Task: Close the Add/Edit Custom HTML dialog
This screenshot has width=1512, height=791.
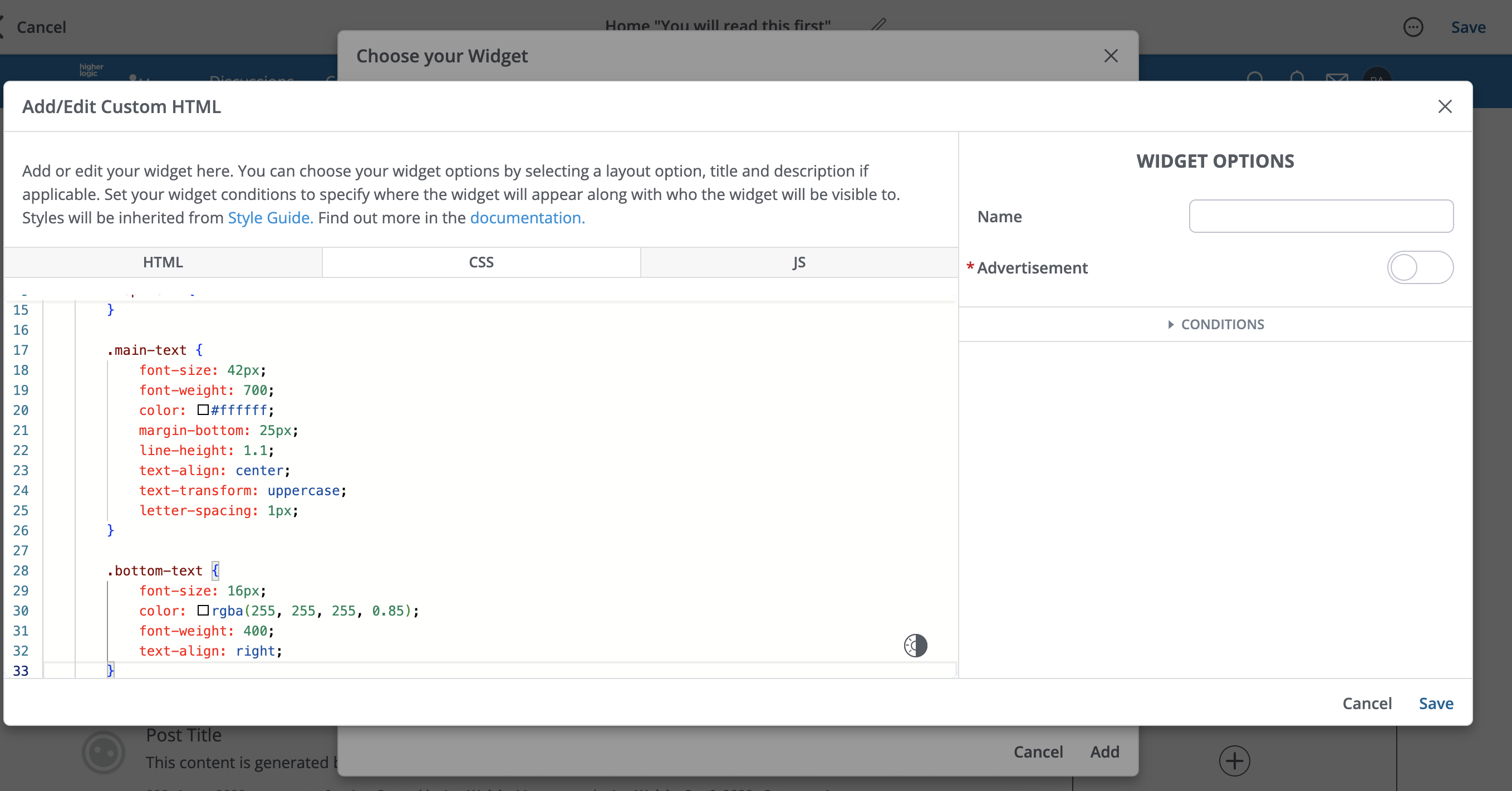Action: (x=1445, y=106)
